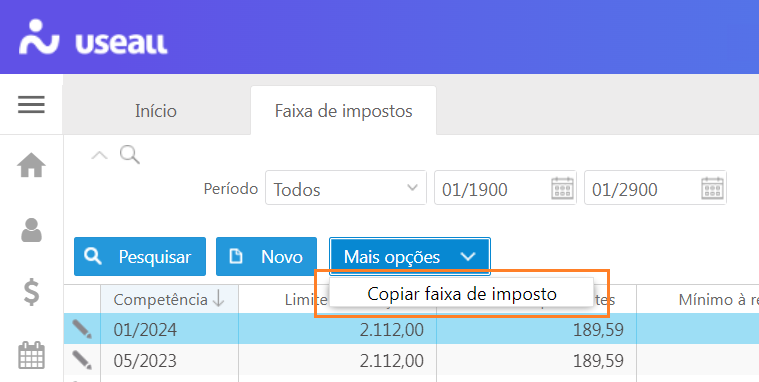Click the magnifier icon above Período
The image size is (759, 382).
[130, 155]
